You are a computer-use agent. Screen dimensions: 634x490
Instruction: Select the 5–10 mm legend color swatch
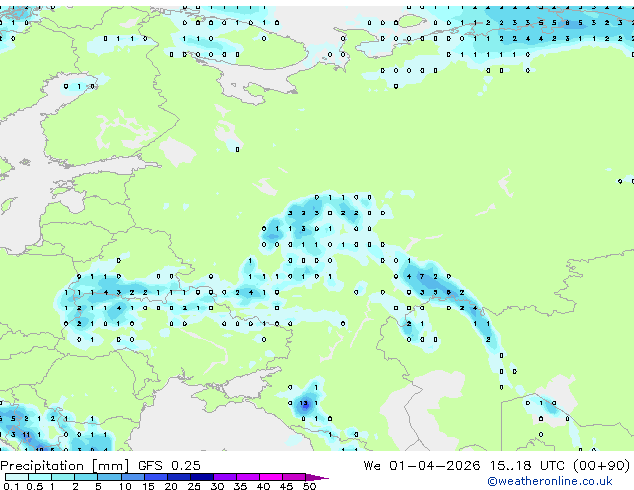coord(109,477)
